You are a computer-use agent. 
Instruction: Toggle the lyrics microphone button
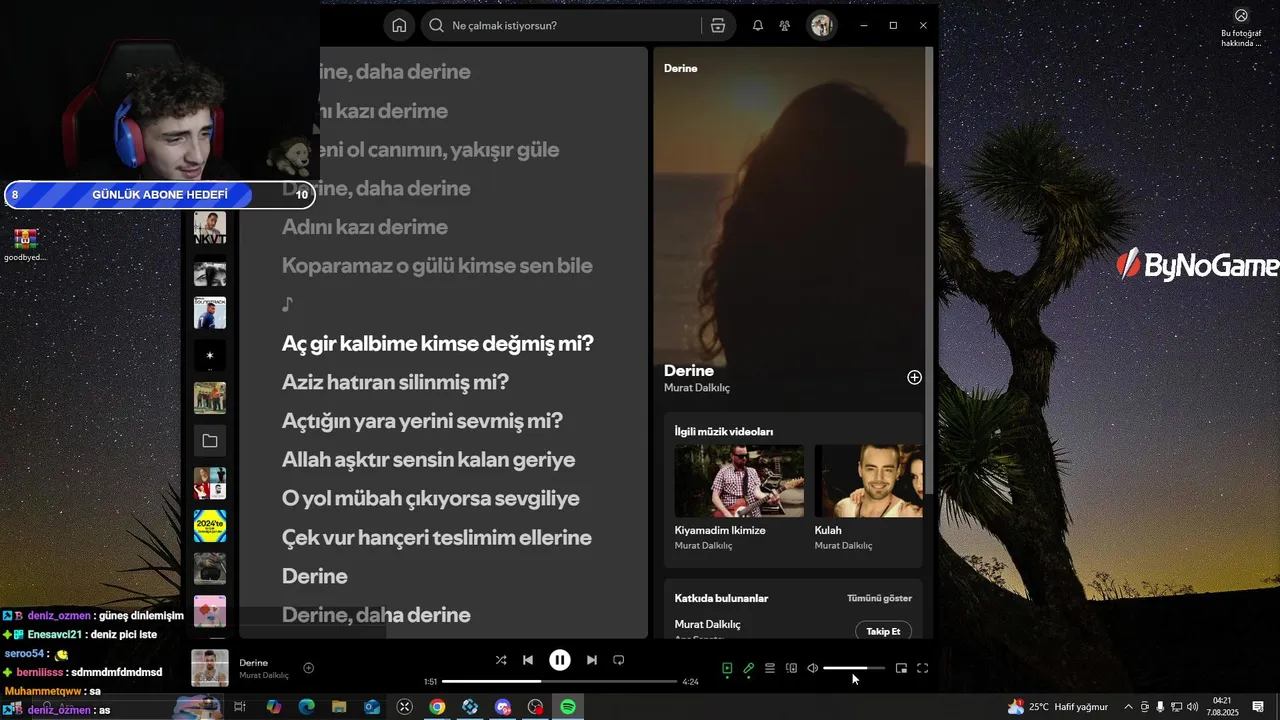pyautogui.click(x=748, y=668)
